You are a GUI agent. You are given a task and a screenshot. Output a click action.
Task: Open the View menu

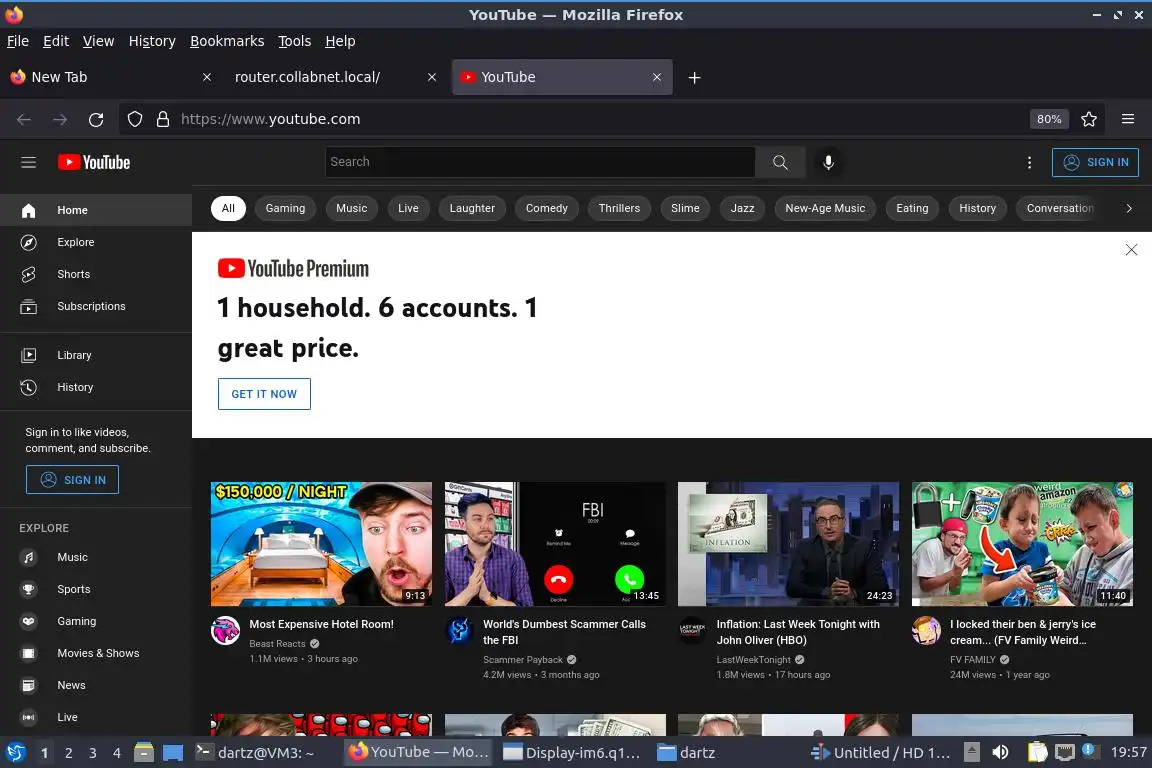(98, 41)
